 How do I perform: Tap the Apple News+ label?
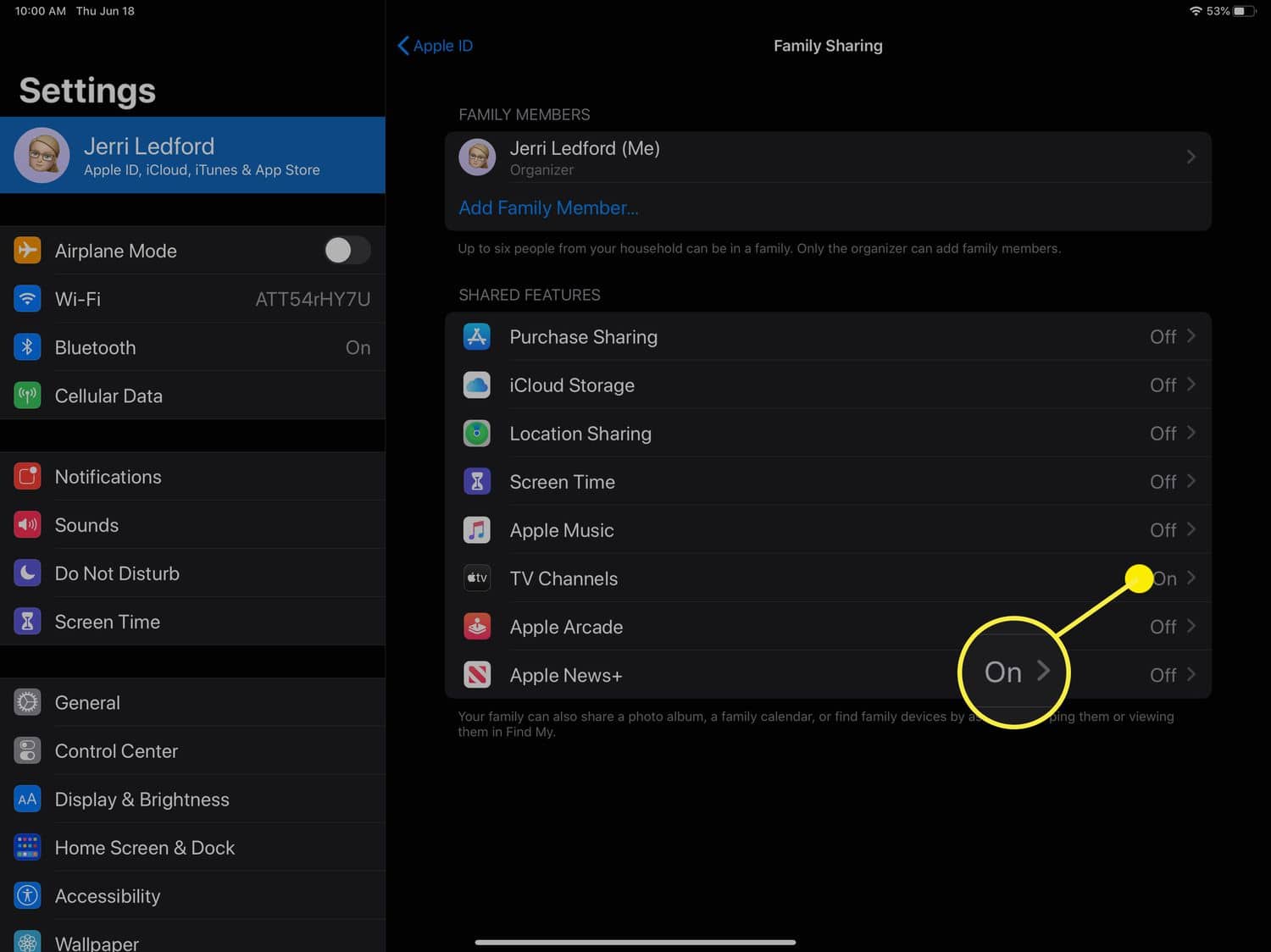[x=566, y=675]
